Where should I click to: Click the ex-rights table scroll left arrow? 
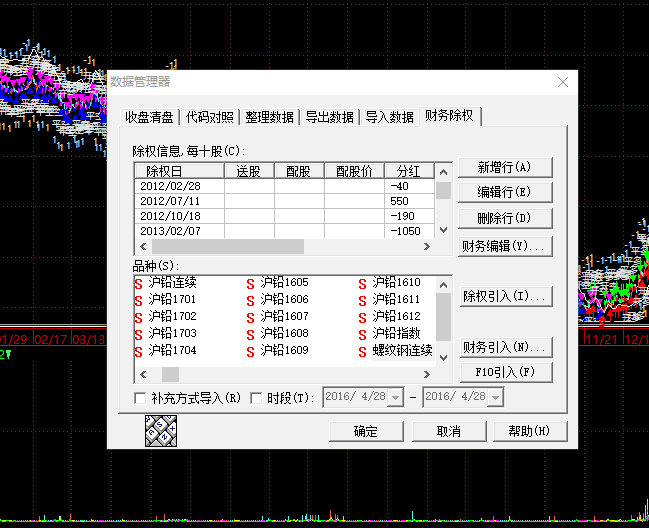[143, 247]
